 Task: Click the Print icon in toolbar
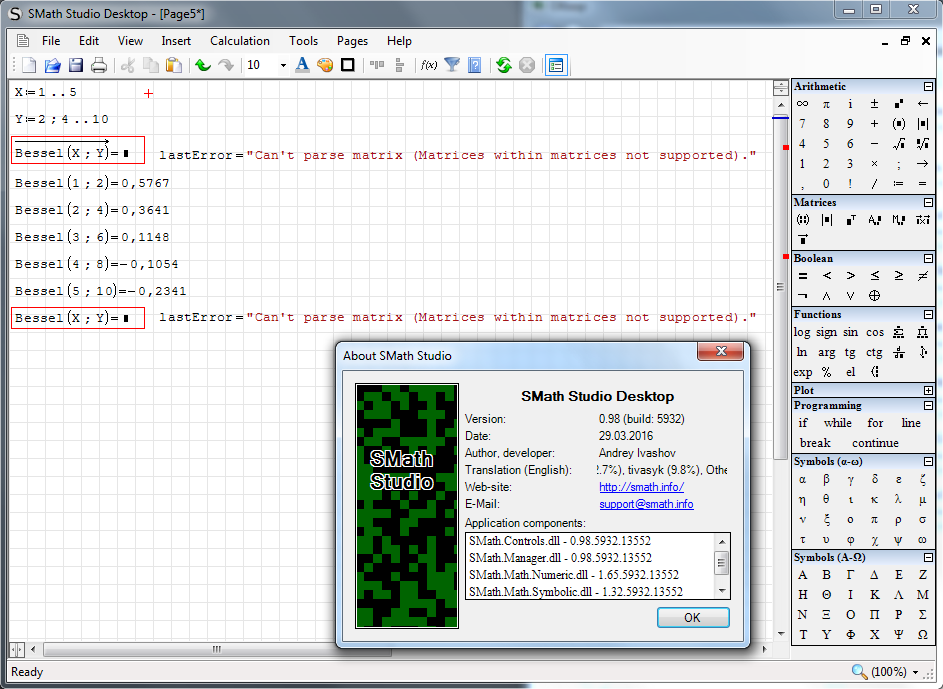tap(99, 65)
